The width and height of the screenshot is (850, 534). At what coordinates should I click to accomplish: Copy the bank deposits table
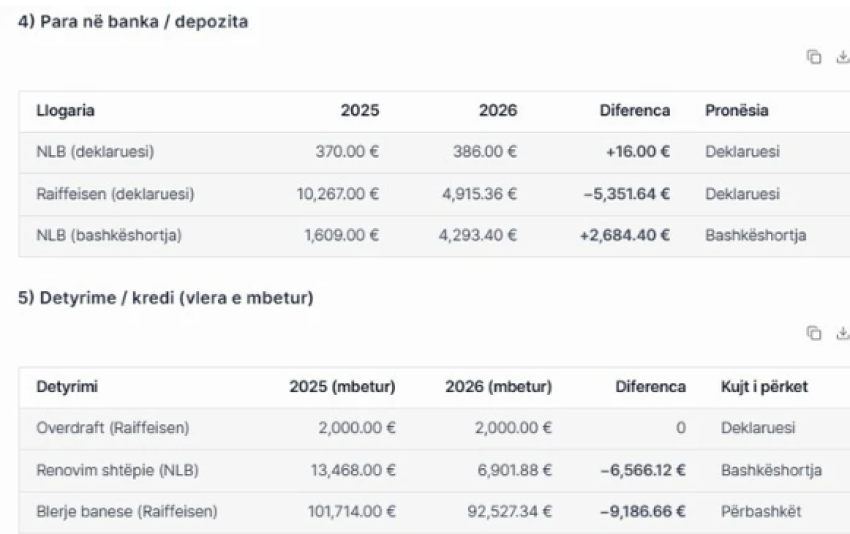tap(814, 58)
